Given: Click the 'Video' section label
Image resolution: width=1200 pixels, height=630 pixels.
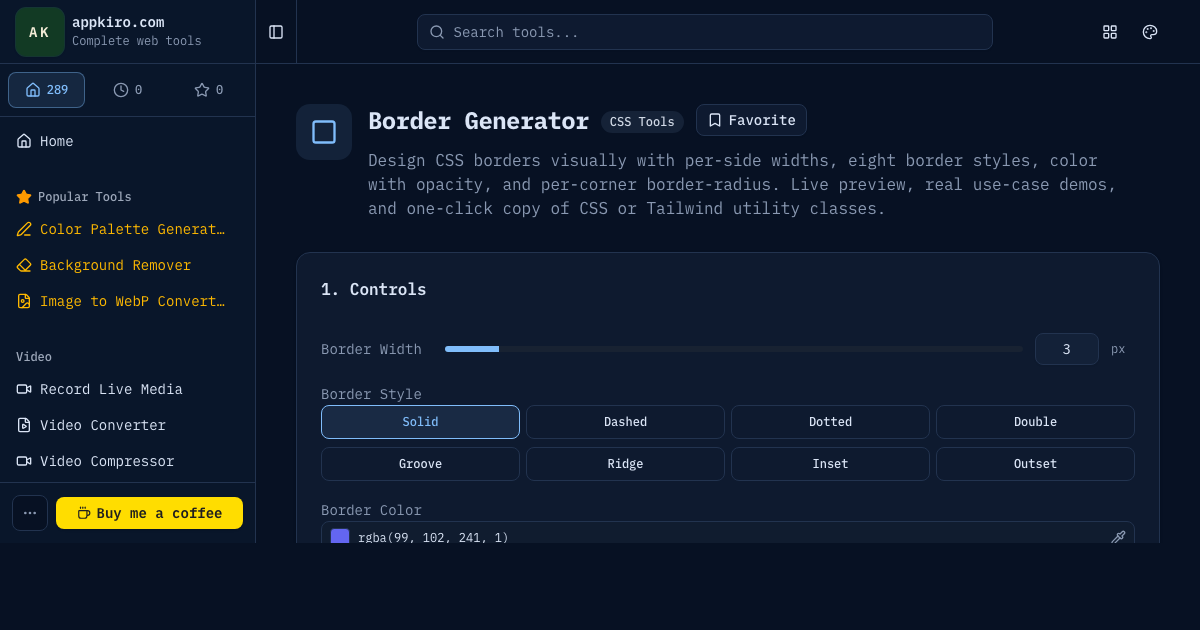Looking at the screenshot, I should (x=34, y=357).
